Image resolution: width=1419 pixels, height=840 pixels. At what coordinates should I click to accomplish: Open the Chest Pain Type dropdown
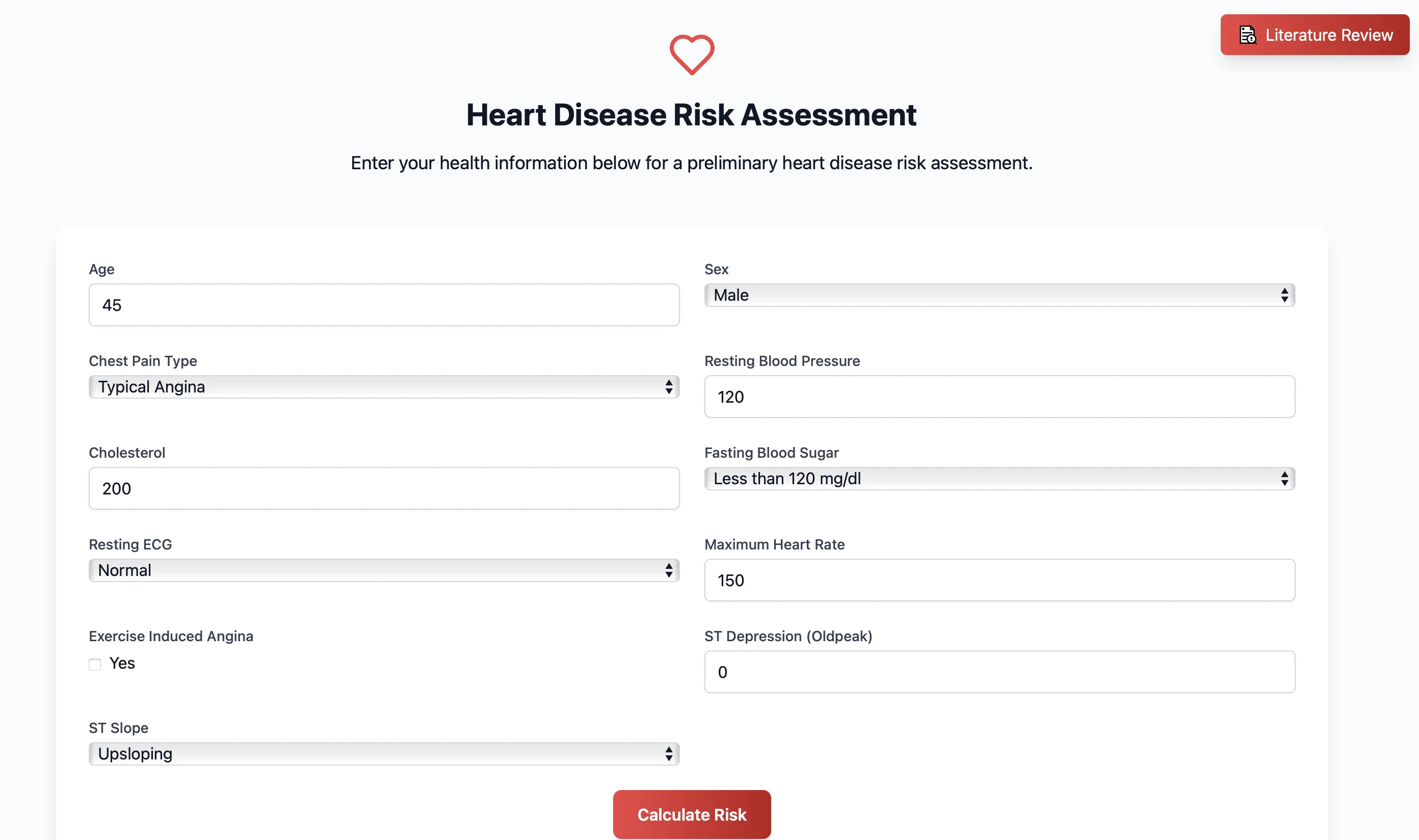coord(384,386)
